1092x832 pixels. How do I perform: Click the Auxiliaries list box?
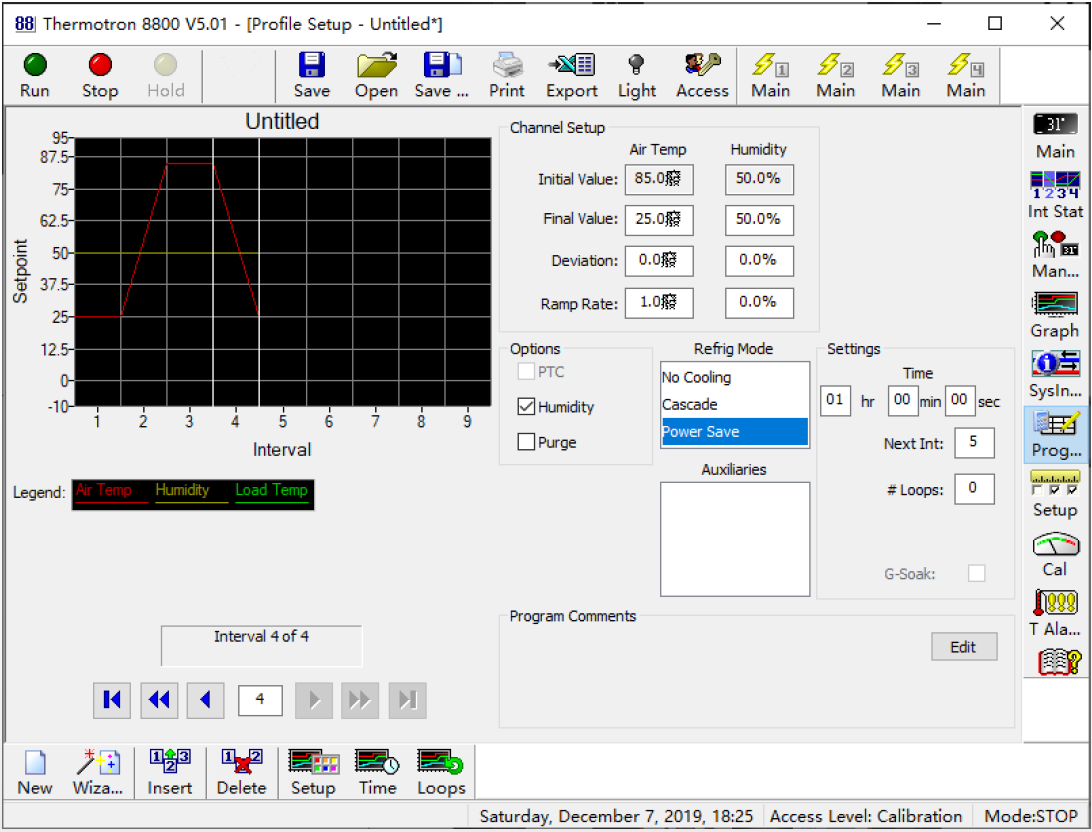click(x=735, y=539)
